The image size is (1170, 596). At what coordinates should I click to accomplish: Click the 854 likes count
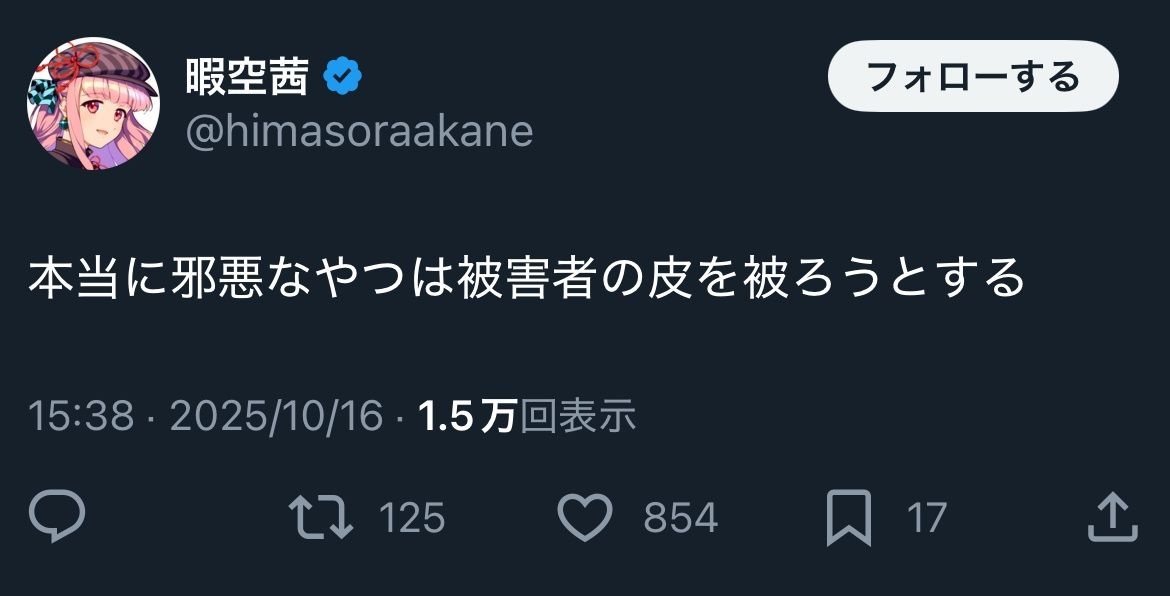(680, 518)
